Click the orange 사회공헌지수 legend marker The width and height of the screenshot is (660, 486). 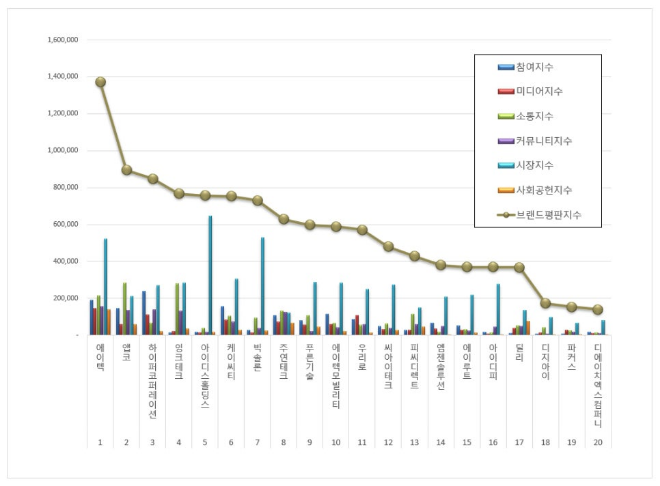coord(505,190)
